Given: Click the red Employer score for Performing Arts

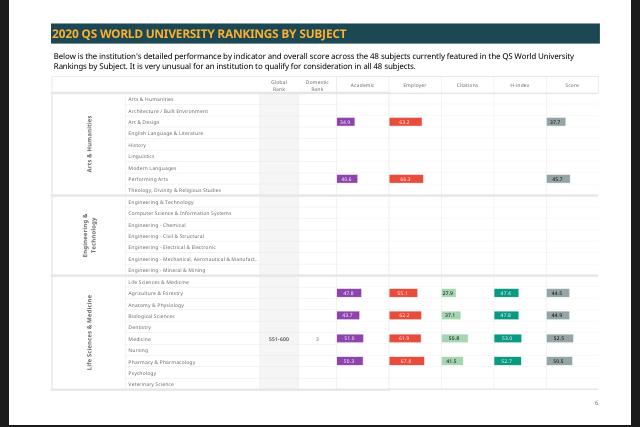Looking at the screenshot, I should [405, 179].
